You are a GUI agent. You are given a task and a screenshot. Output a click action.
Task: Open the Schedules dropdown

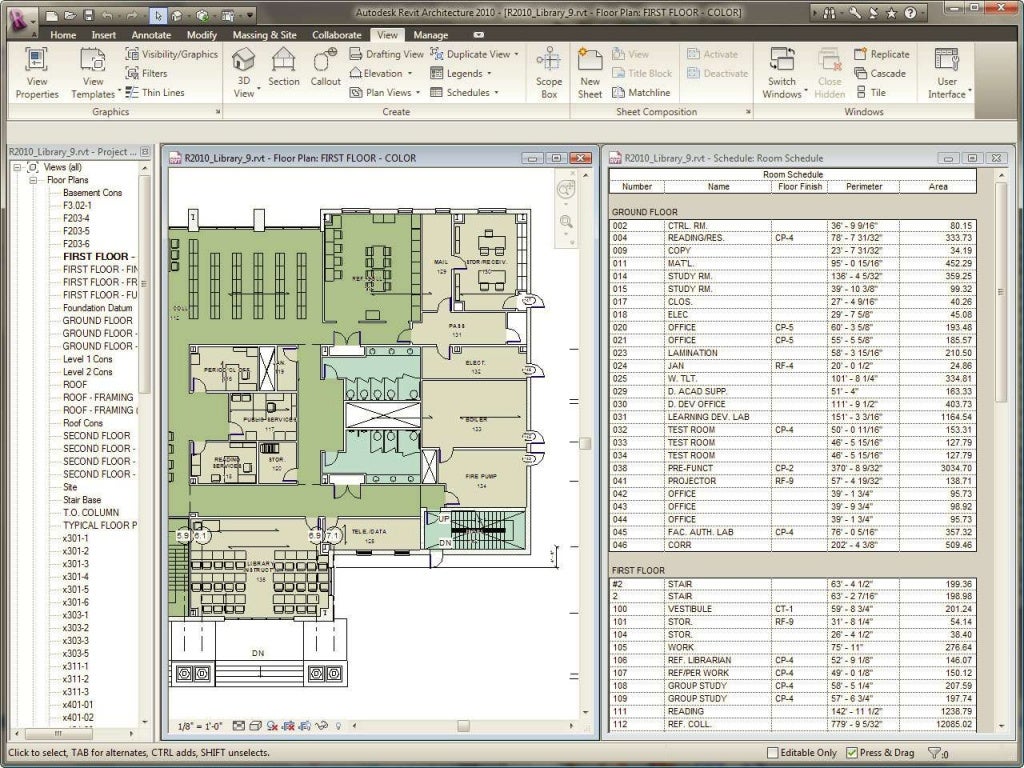tap(464, 93)
